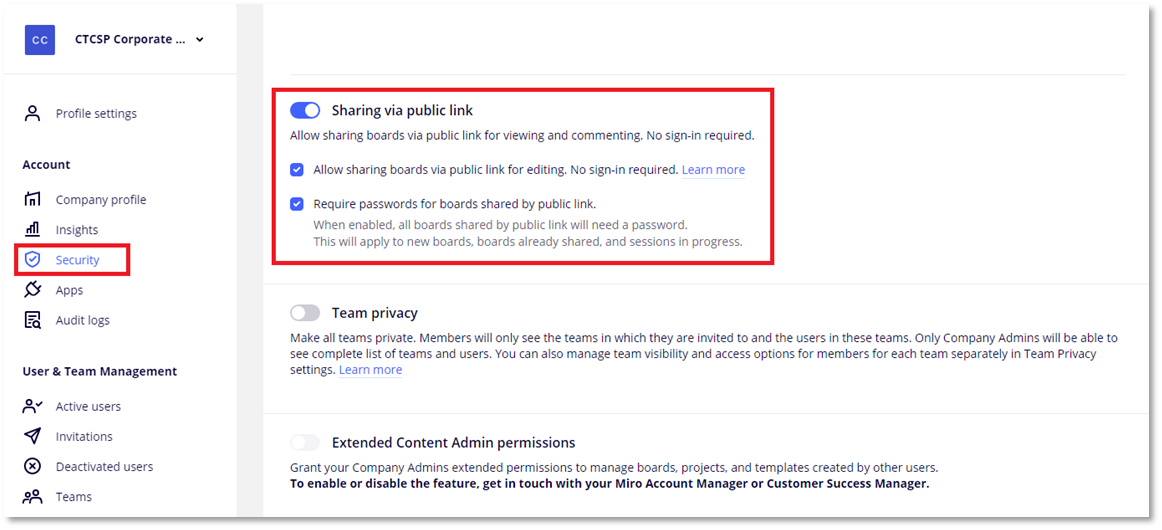Open Learn more link for public editing
The width and height of the screenshot is (1162, 530).
[x=713, y=170]
